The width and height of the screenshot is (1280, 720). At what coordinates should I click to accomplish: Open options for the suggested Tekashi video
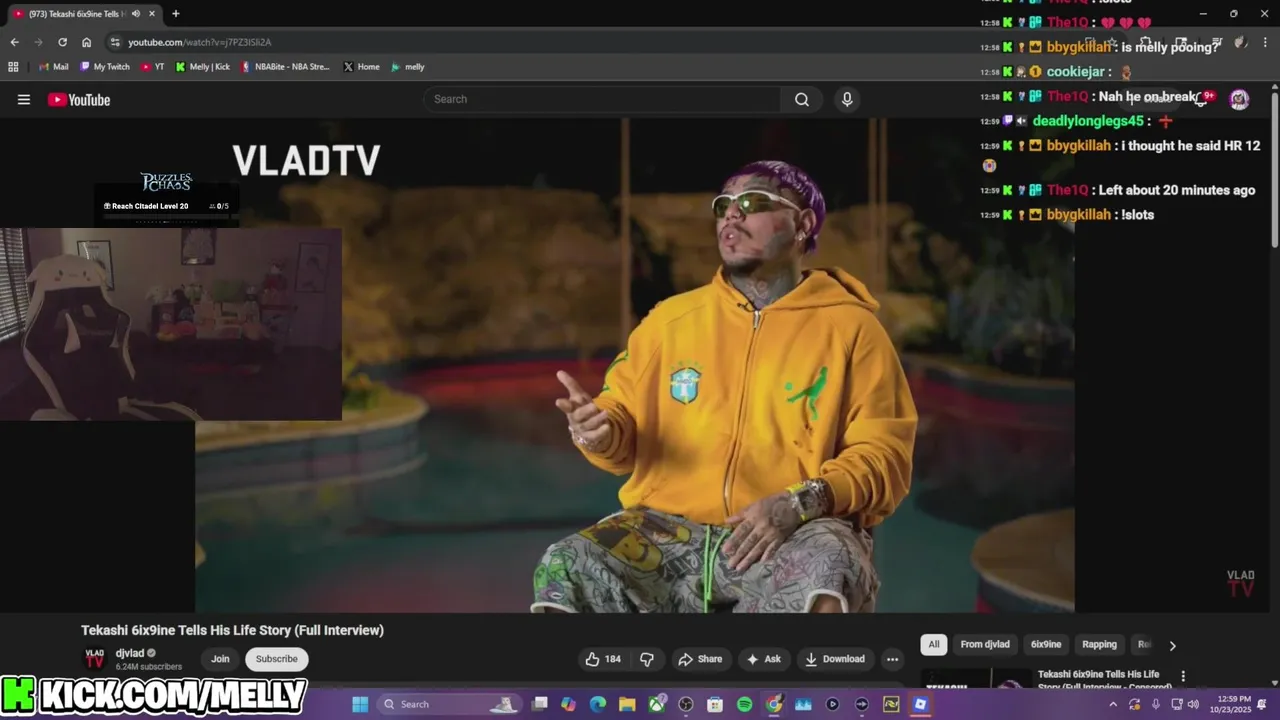1183,676
